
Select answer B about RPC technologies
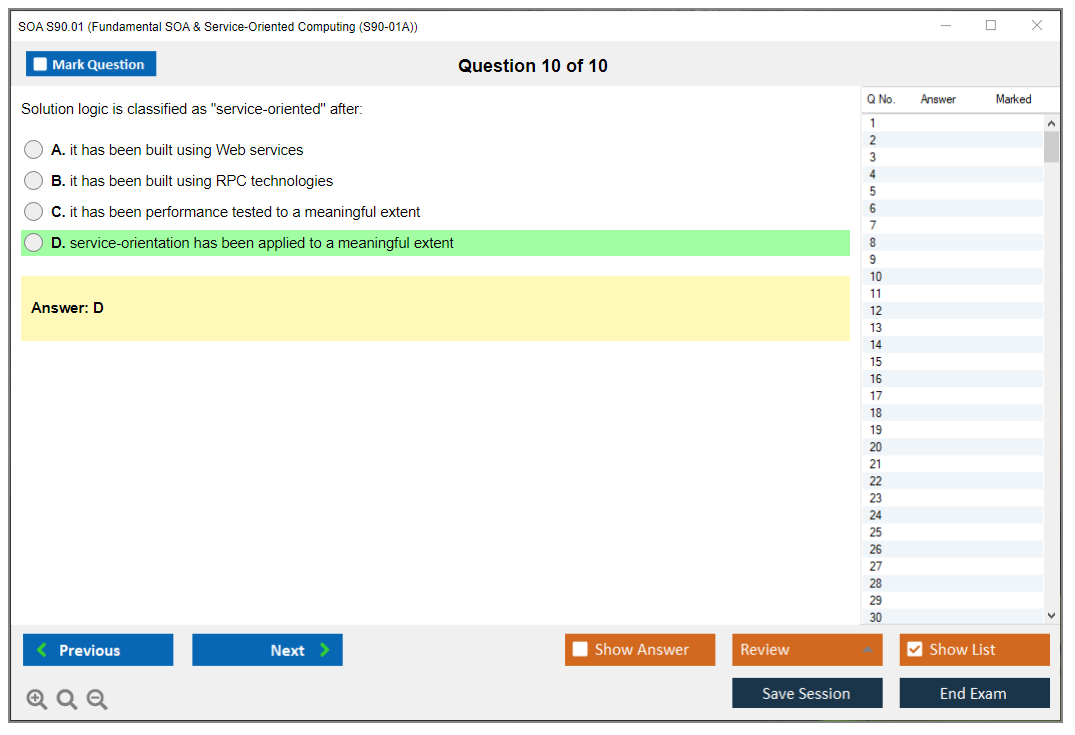pyautogui.click(x=34, y=181)
